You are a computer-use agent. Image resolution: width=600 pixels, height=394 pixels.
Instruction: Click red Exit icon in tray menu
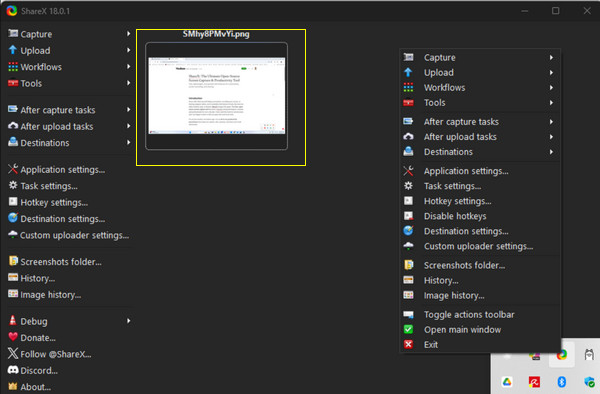click(408, 344)
